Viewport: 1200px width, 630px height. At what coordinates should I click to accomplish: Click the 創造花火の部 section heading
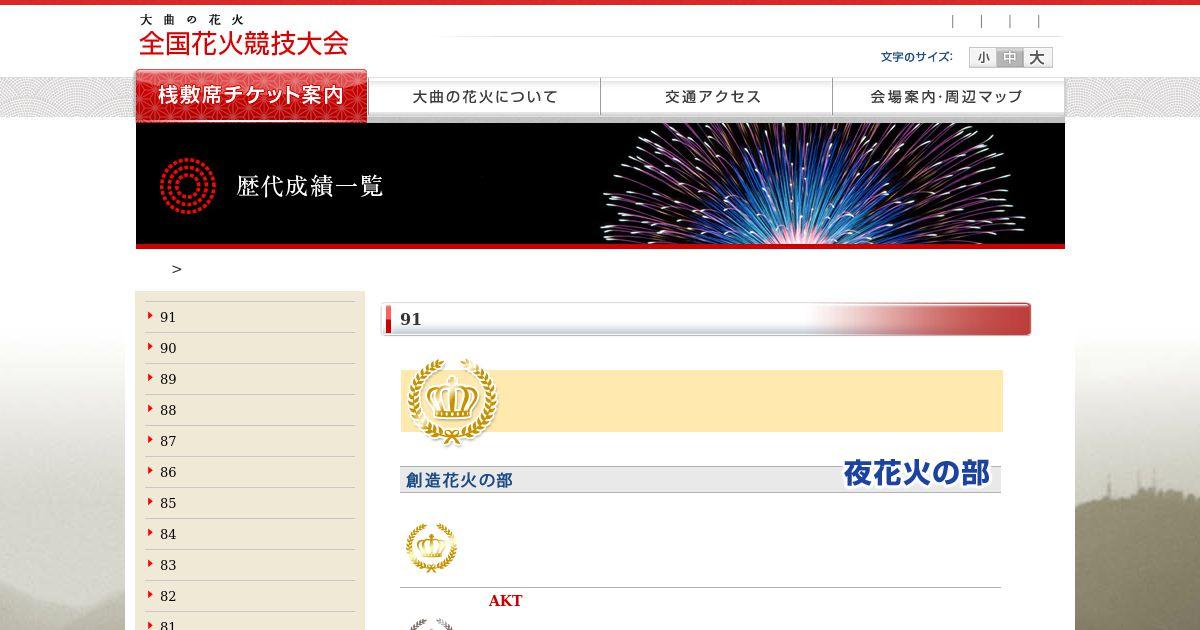pyautogui.click(x=459, y=480)
